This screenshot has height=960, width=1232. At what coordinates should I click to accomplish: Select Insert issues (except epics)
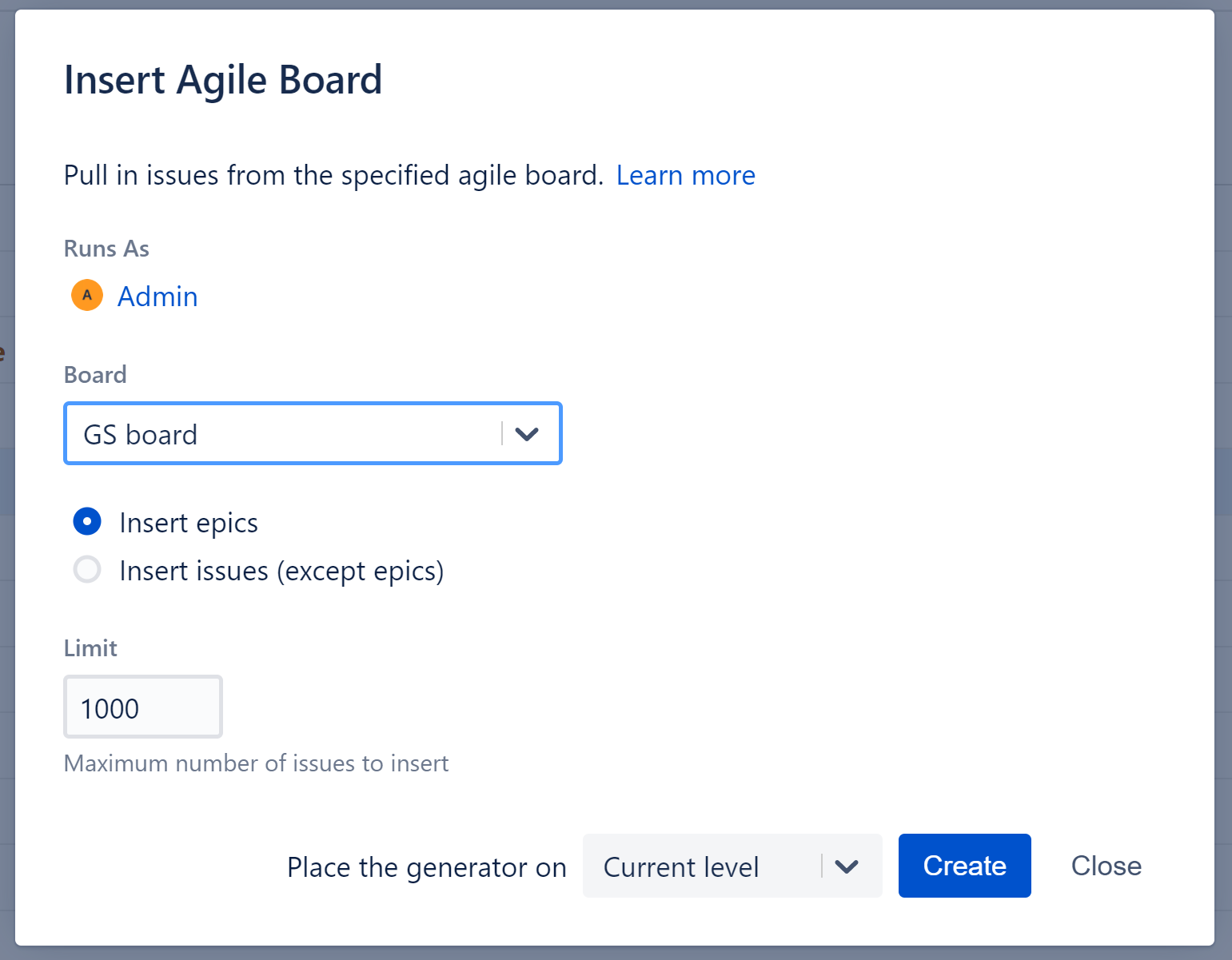pyautogui.click(x=86, y=569)
